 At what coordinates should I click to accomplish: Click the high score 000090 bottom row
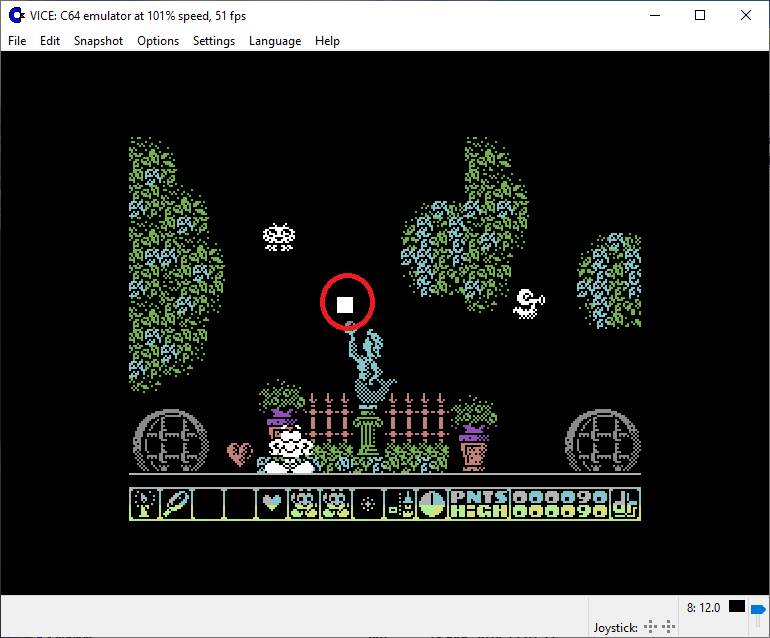tap(559, 511)
